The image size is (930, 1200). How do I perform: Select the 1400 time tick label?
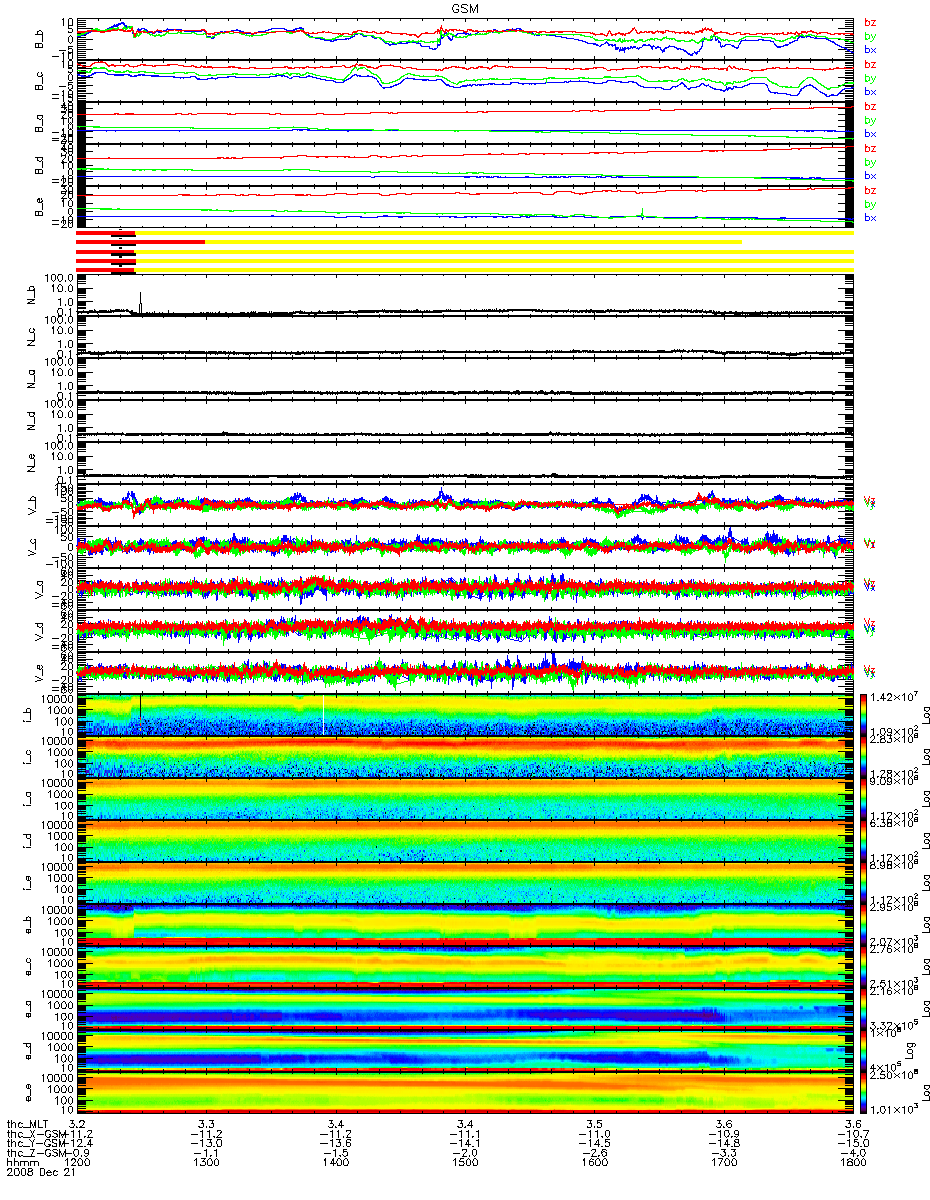[335, 1163]
